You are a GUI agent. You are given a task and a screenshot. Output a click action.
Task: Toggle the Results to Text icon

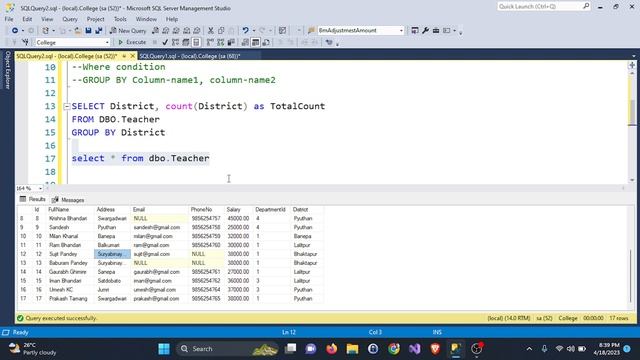click(x=245, y=42)
